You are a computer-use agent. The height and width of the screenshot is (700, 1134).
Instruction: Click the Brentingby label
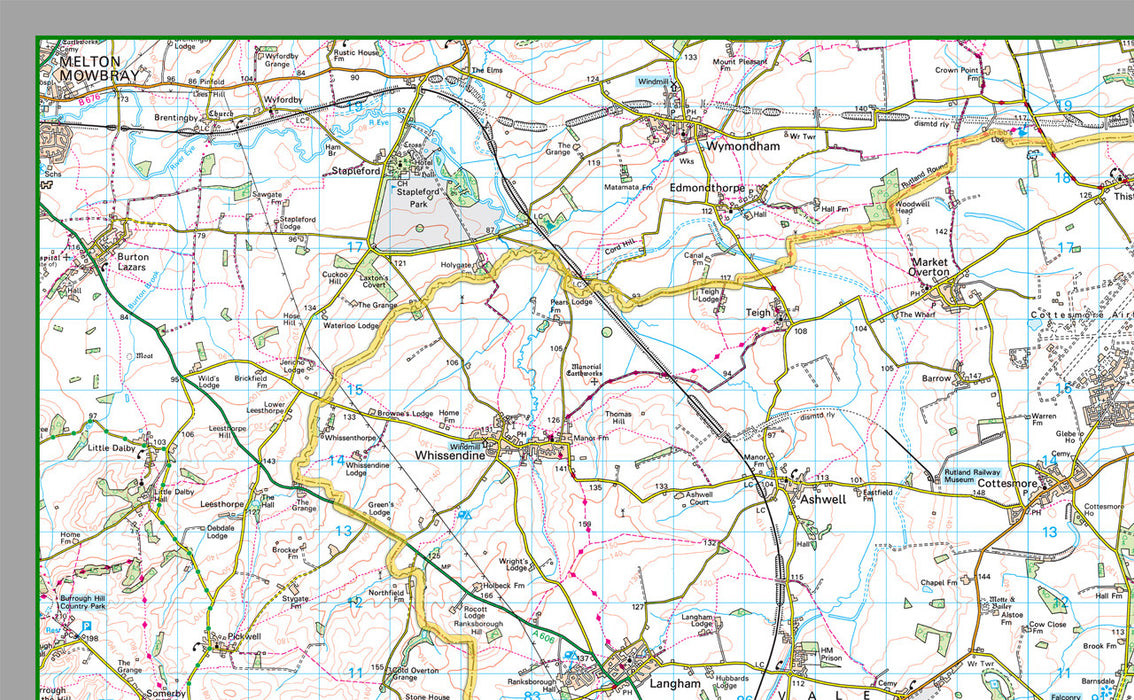(176, 118)
